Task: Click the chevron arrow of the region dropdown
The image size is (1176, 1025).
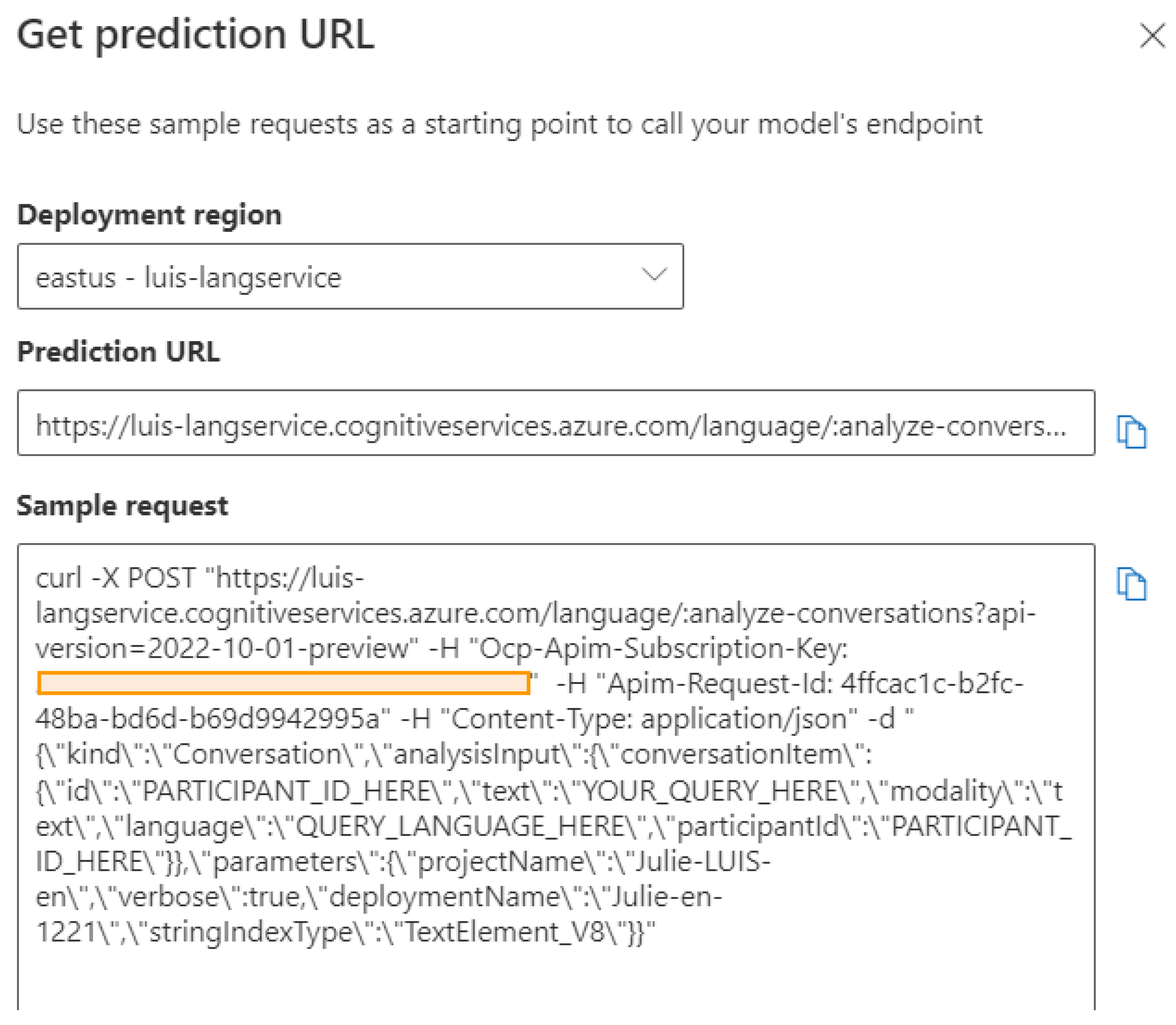Action: click(x=653, y=275)
